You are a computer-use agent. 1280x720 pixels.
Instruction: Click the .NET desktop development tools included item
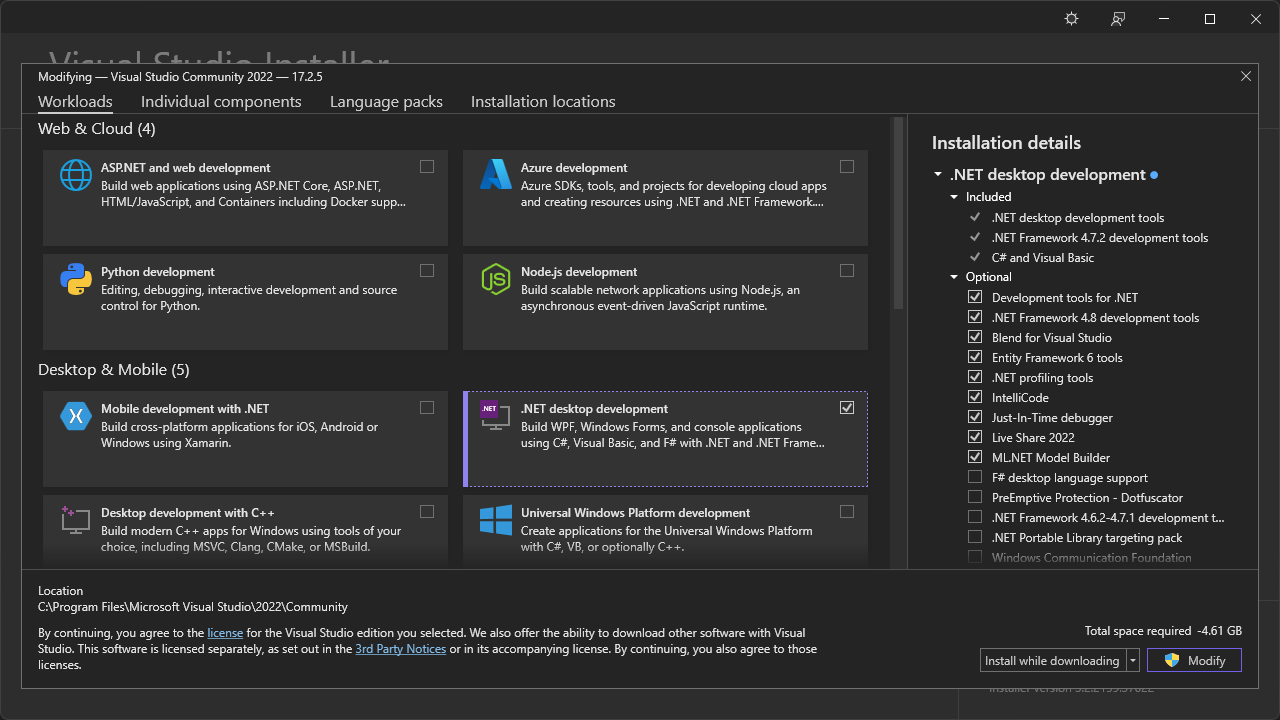(1078, 218)
